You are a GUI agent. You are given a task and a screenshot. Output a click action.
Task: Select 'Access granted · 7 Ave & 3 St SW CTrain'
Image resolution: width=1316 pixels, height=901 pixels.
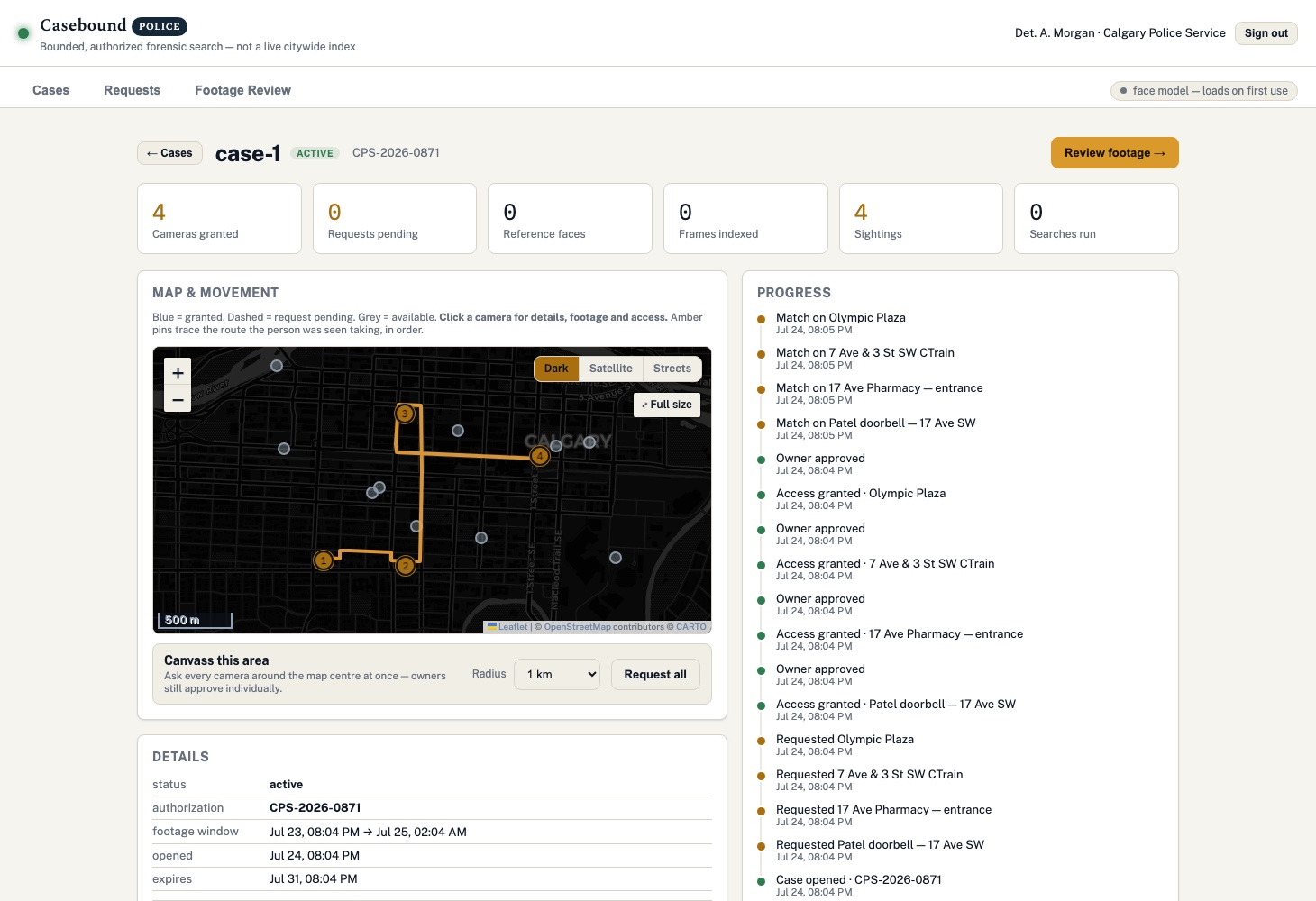click(x=885, y=564)
